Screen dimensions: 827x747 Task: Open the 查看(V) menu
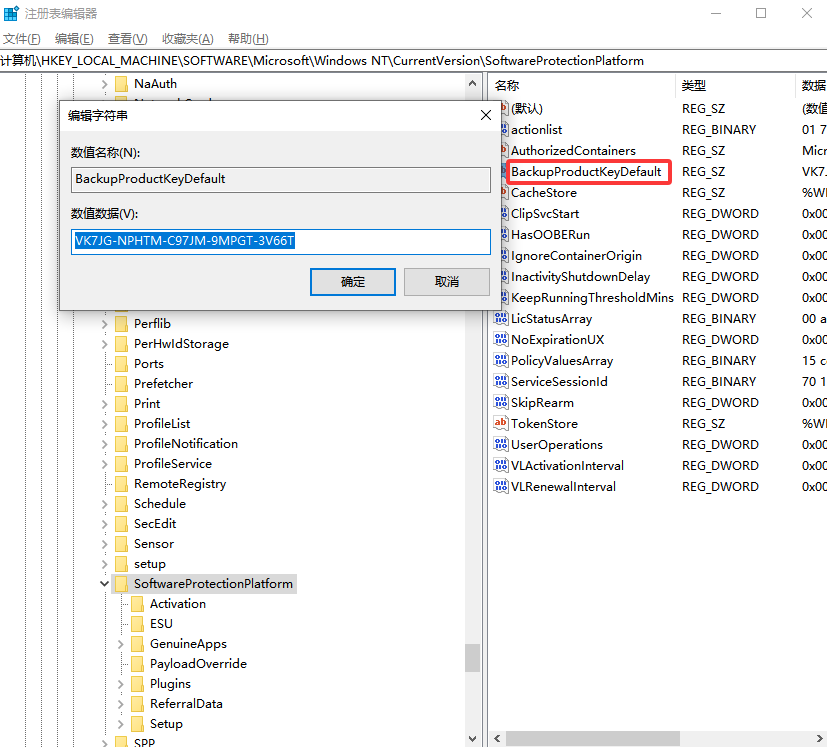pos(128,39)
